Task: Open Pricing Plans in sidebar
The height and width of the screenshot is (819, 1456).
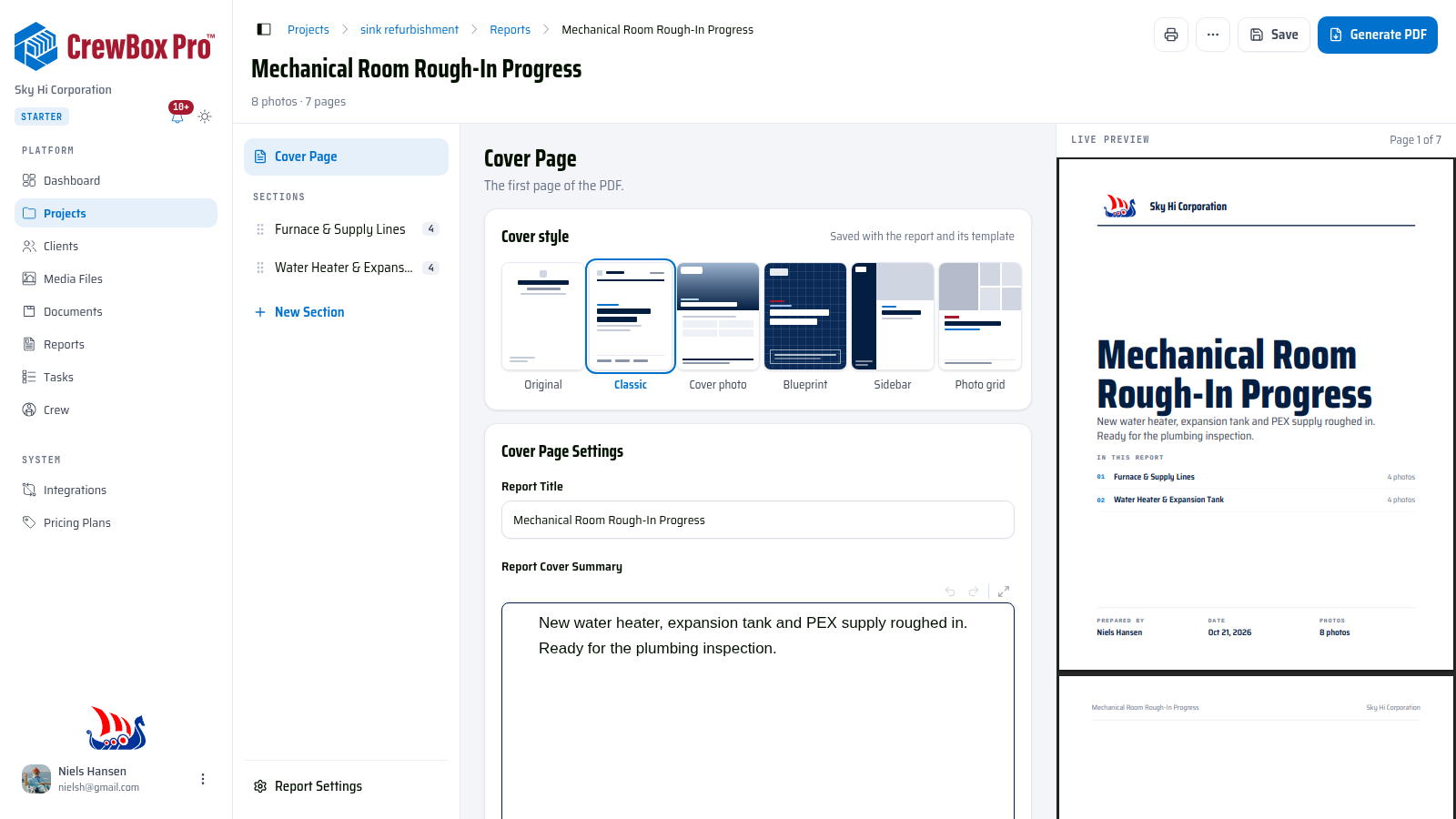Action: click(116, 522)
